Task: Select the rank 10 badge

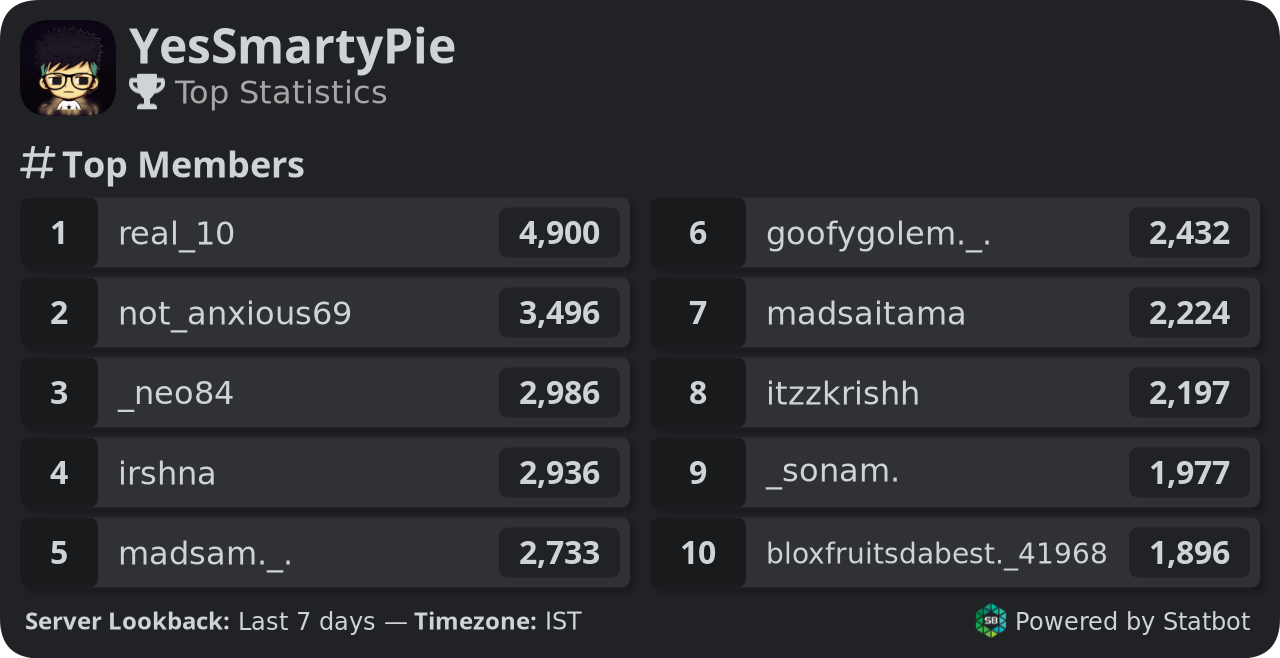Action: 698,553
